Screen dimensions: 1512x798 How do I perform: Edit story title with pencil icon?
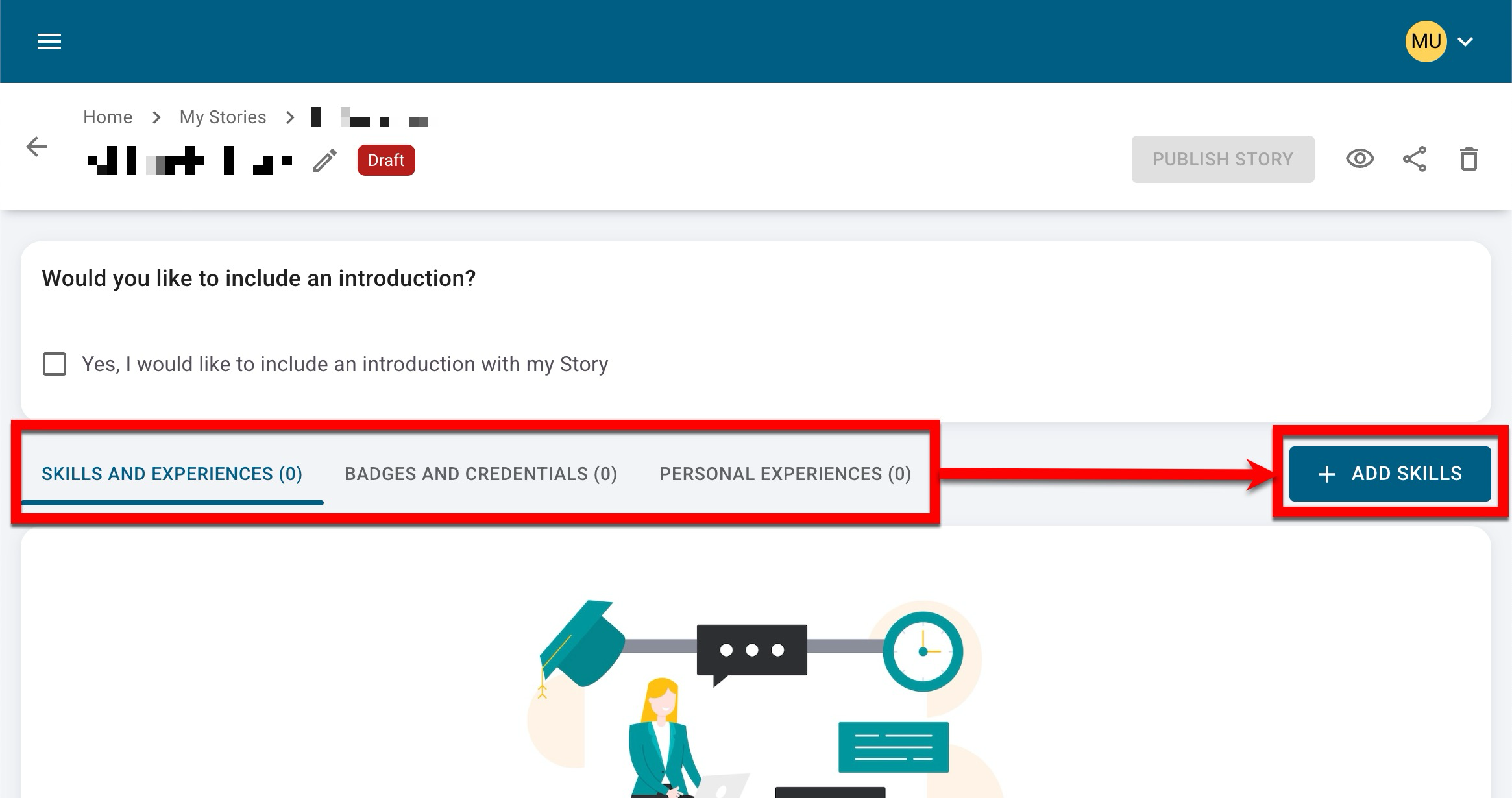tap(325, 160)
